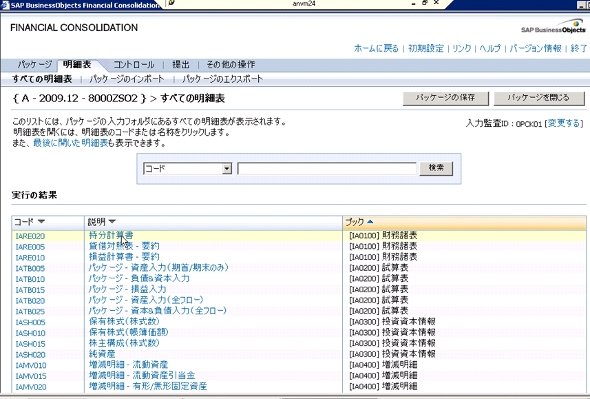The image size is (590, 399).
Task: Open 最後に開いた明細表 link
Action: click(x=70, y=143)
